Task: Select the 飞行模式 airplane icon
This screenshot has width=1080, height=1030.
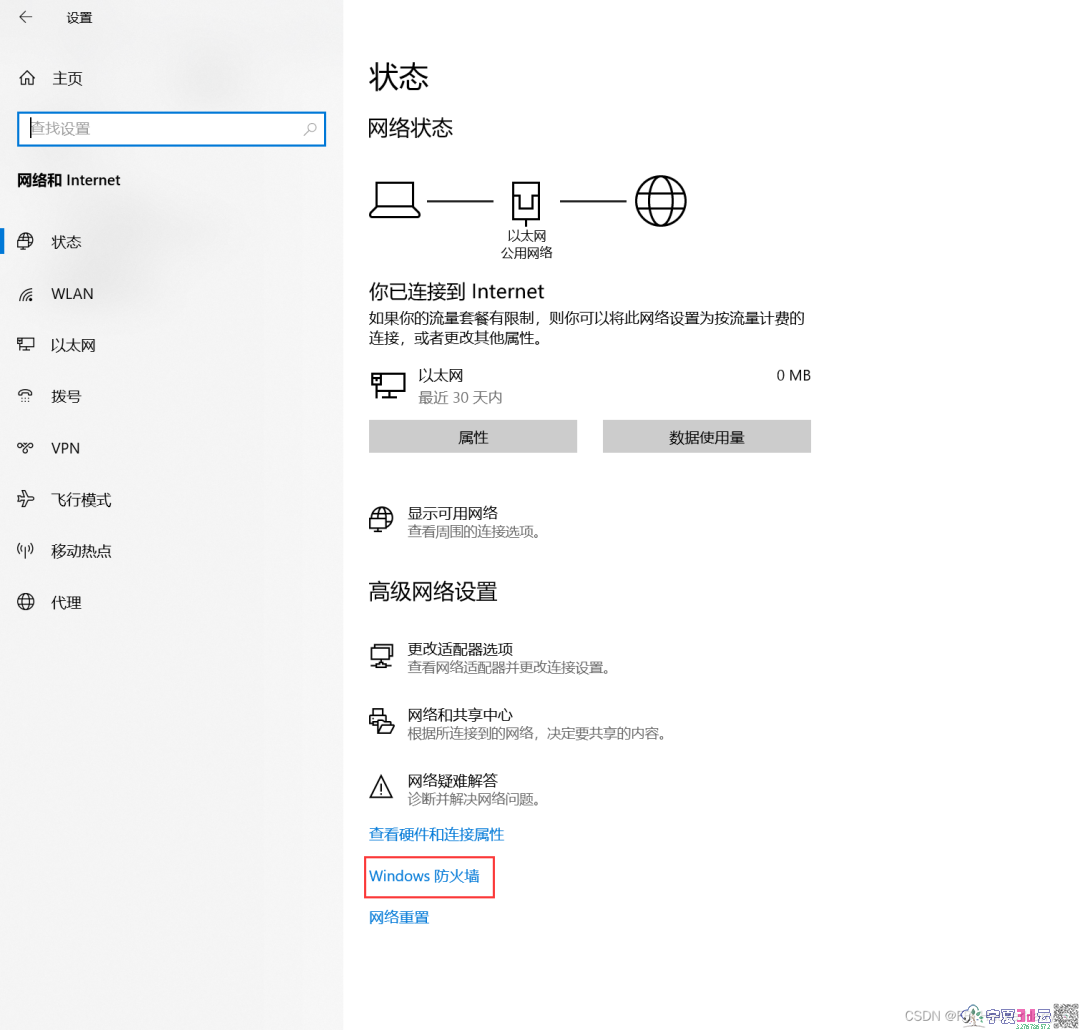Action: point(25,499)
